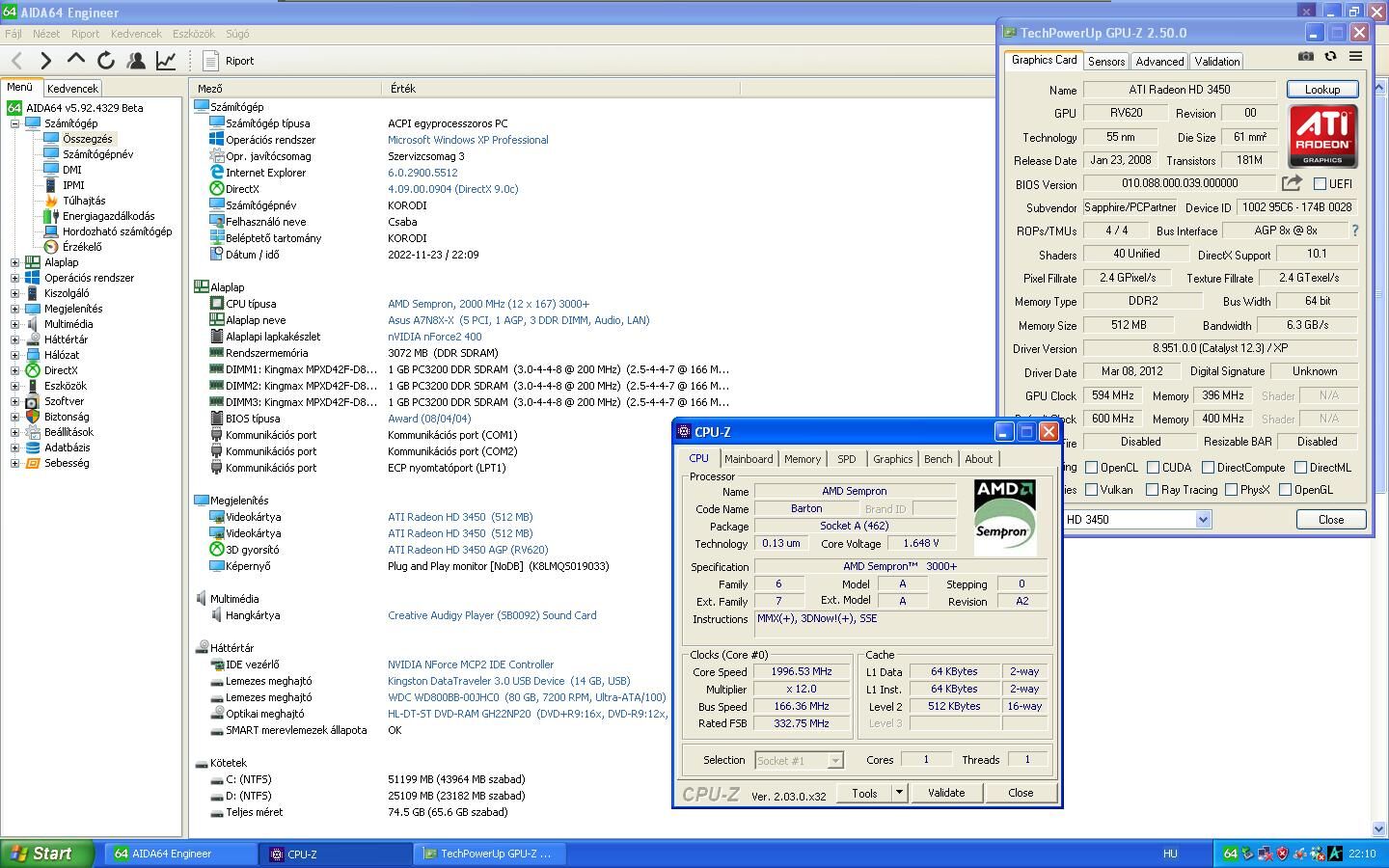Toggle the DirectML checkbox
Image resolution: width=1389 pixels, height=868 pixels.
point(1300,468)
